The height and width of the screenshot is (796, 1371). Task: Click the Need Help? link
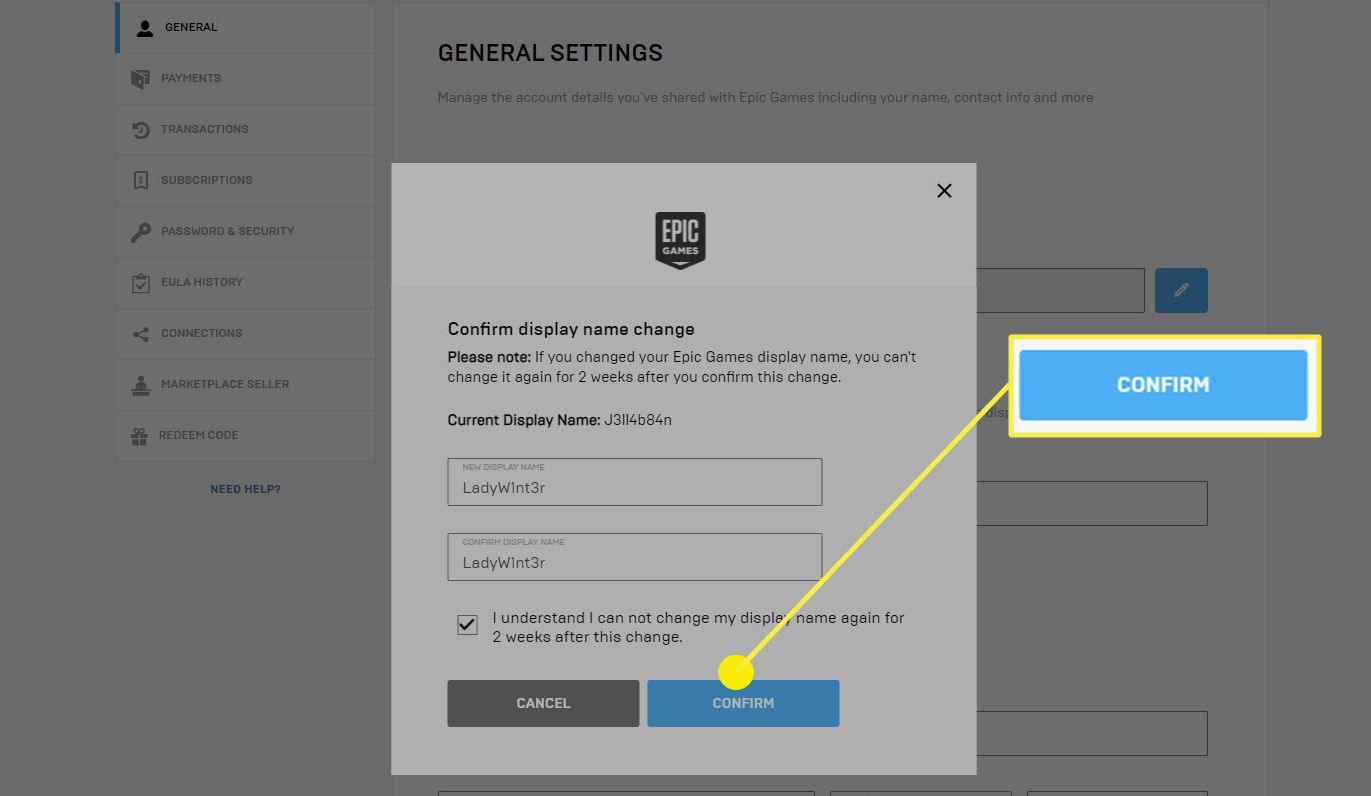click(245, 489)
